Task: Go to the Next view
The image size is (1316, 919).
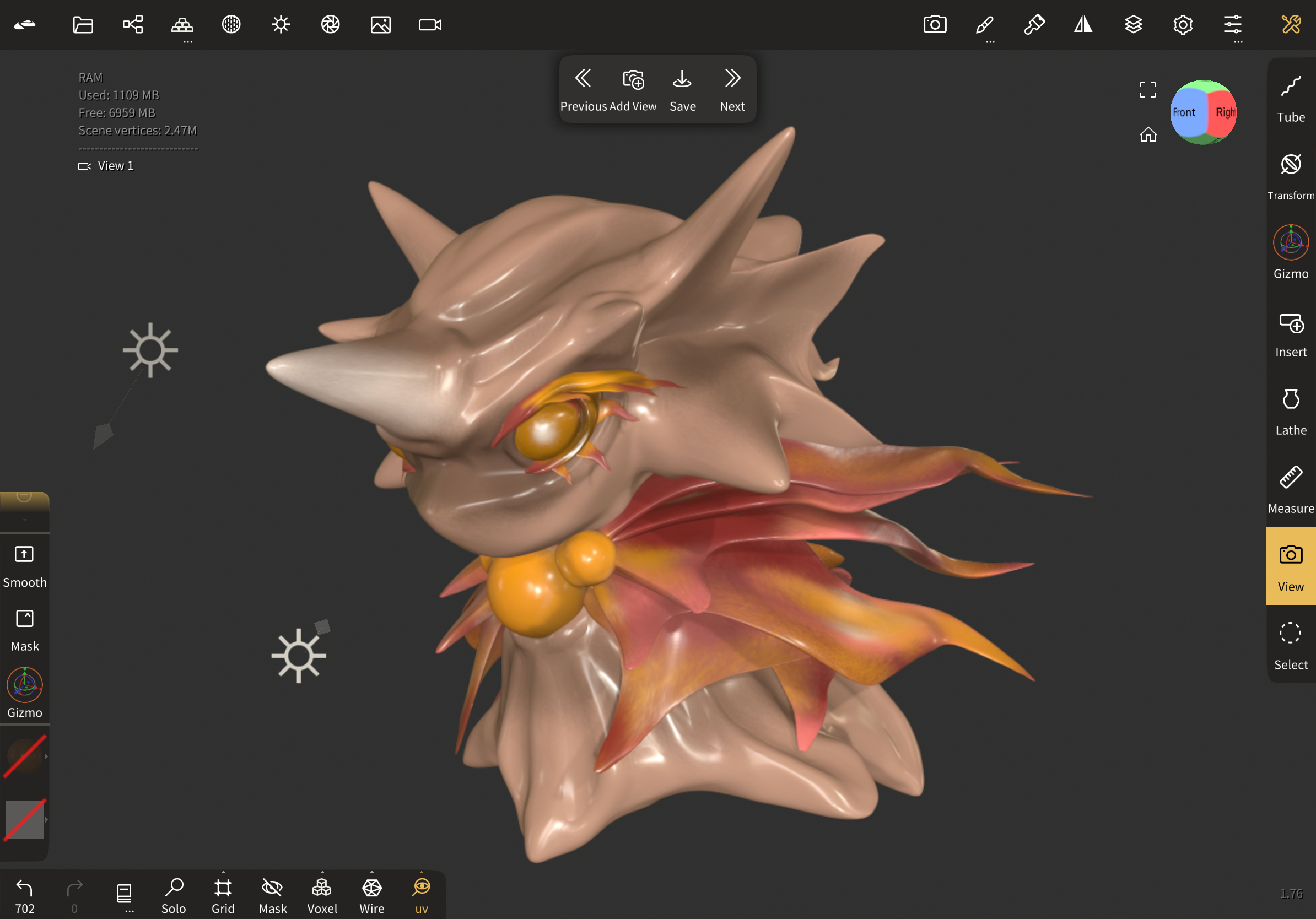Action: [732, 89]
